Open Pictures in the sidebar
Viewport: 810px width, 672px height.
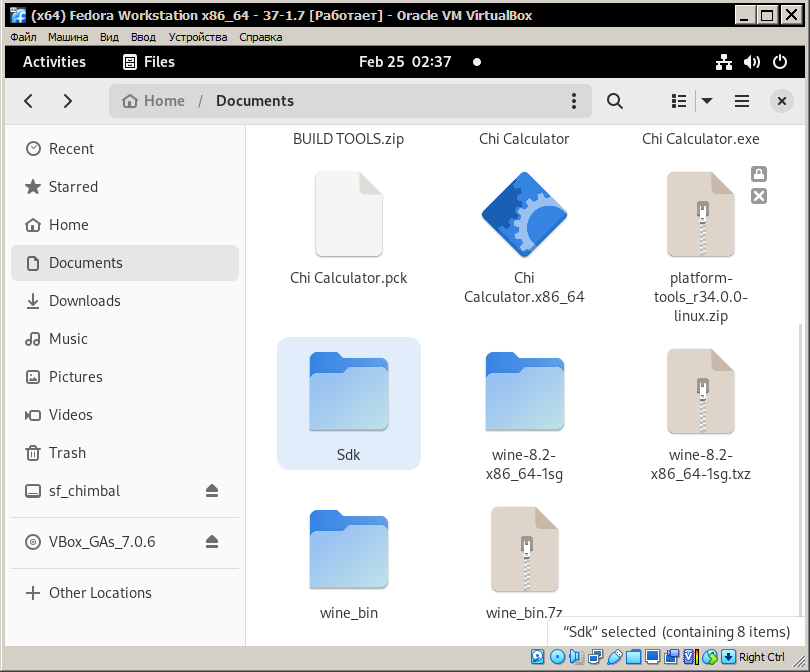tap(124, 377)
